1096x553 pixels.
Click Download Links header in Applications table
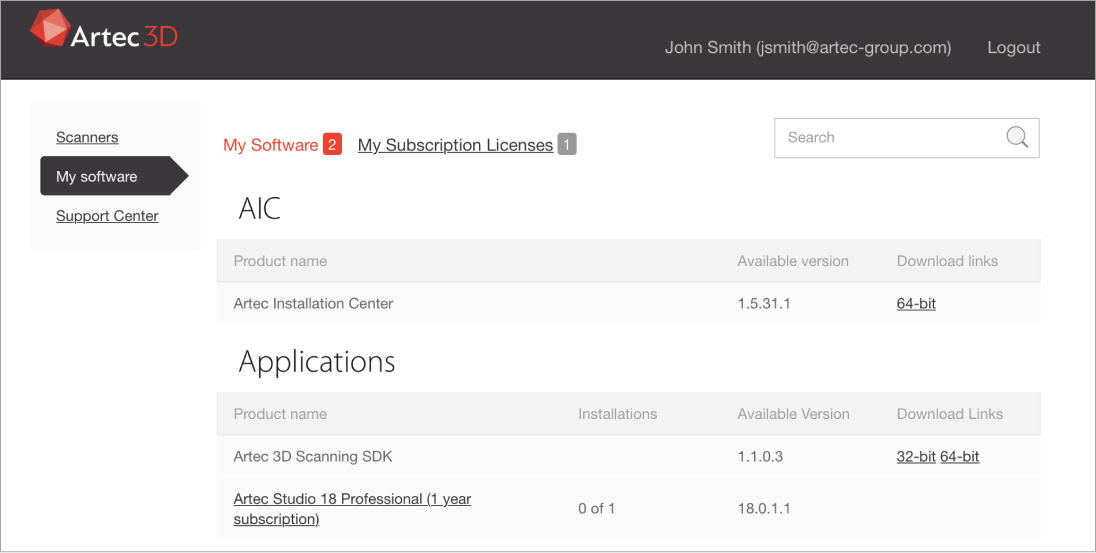[x=950, y=414]
